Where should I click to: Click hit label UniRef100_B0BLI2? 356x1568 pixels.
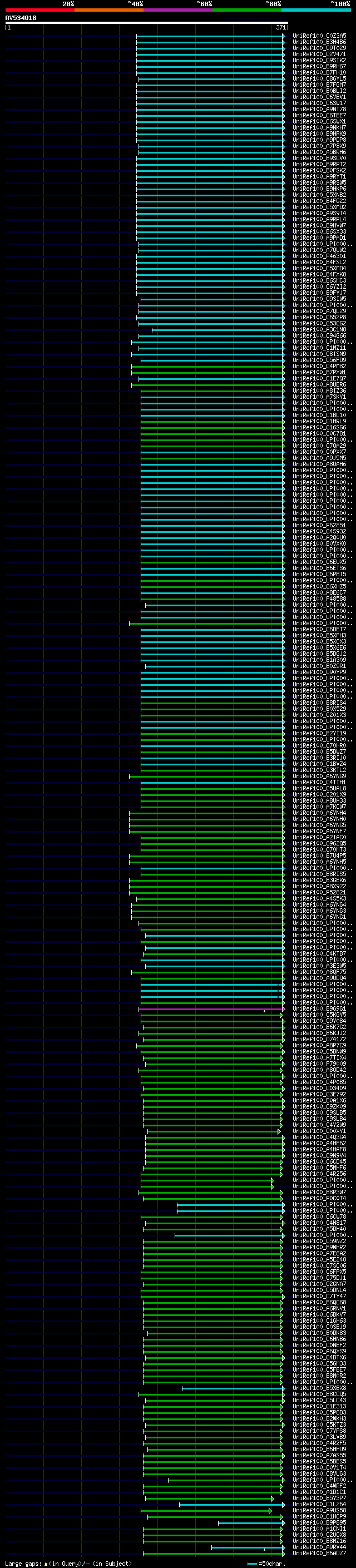point(319,91)
